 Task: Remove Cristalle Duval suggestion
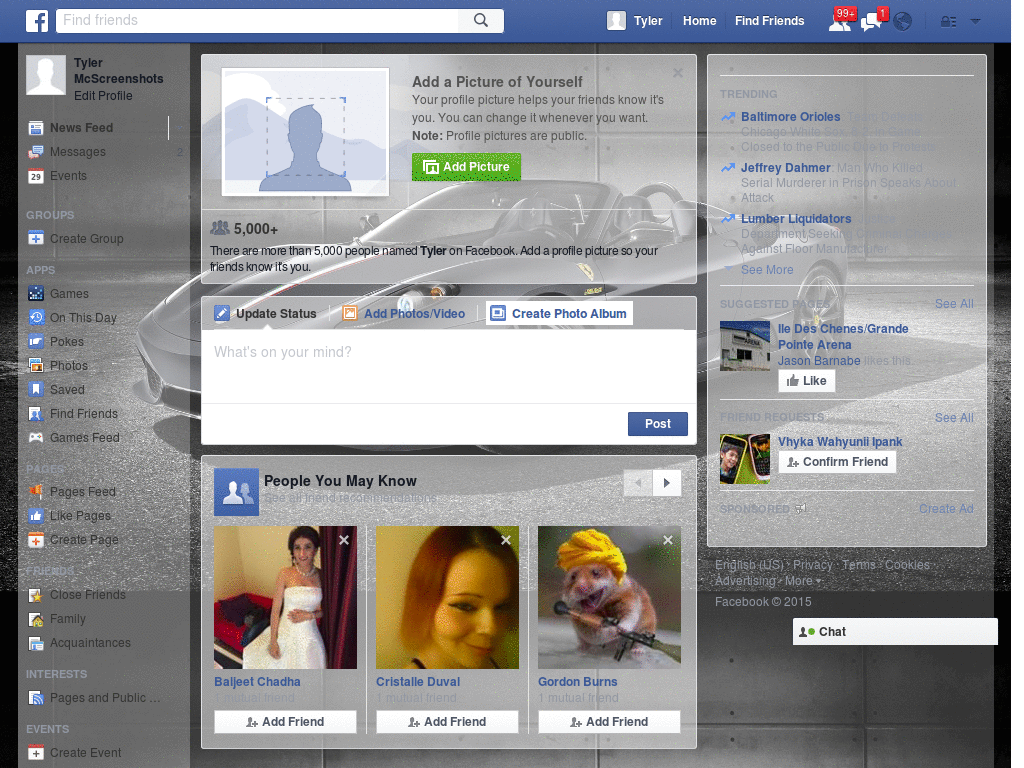506,540
